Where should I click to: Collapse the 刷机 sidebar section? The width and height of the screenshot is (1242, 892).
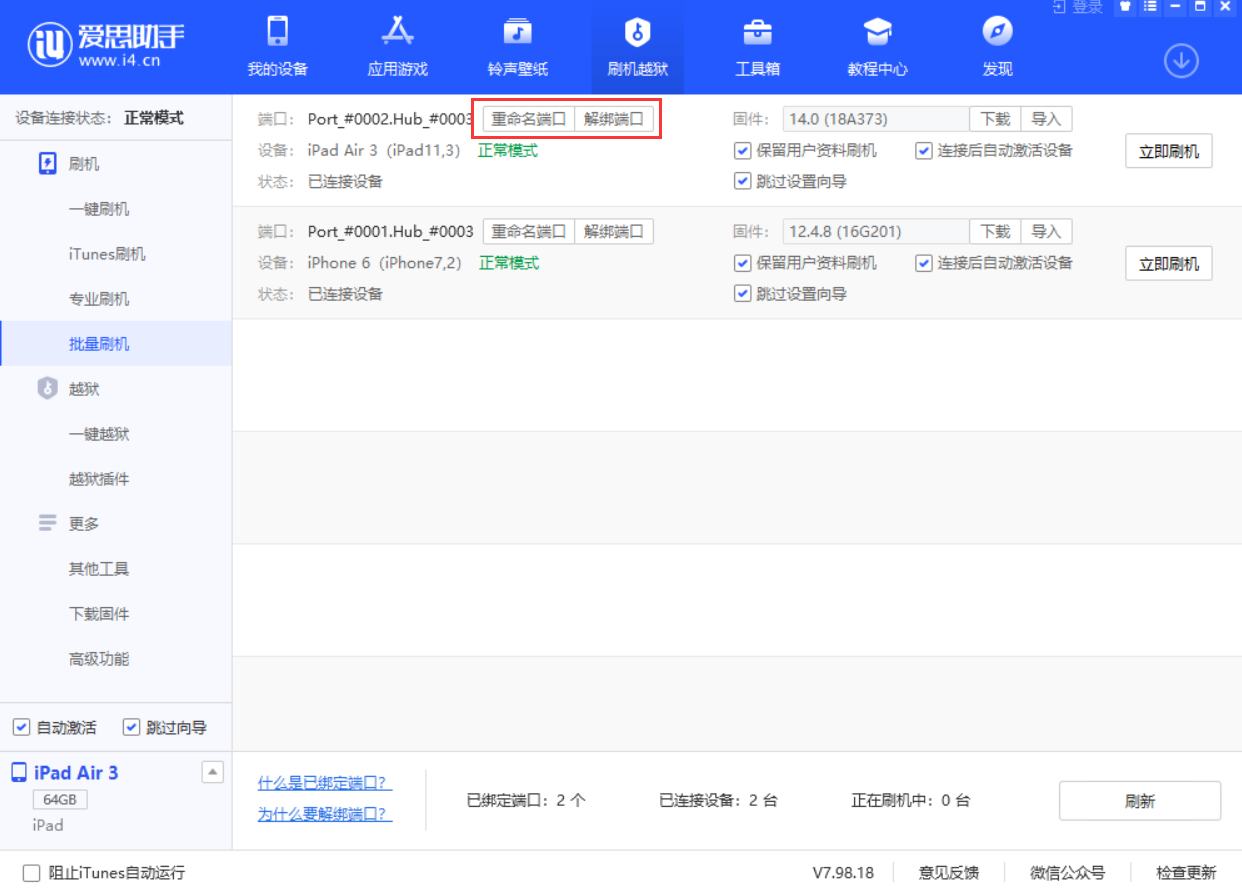point(84,164)
